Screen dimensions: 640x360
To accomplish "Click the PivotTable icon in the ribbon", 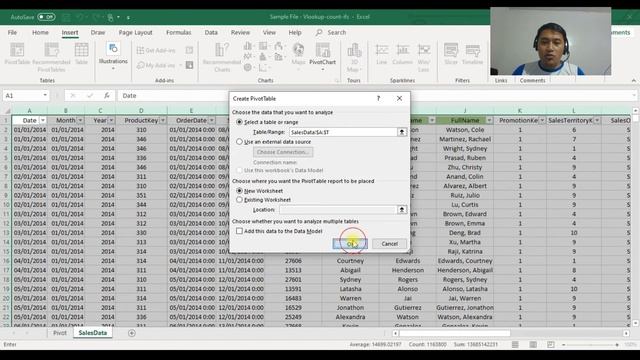I will [x=17, y=54].
